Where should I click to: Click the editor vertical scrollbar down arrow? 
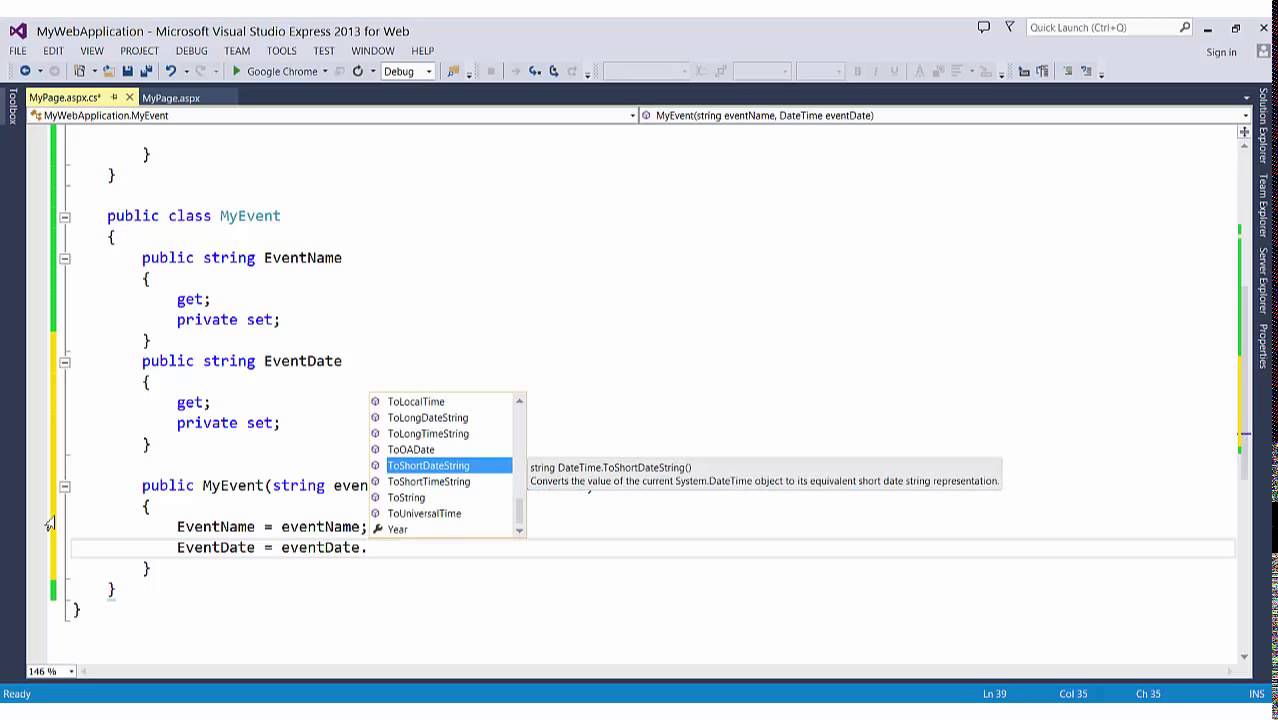(x=1244, y=657)
